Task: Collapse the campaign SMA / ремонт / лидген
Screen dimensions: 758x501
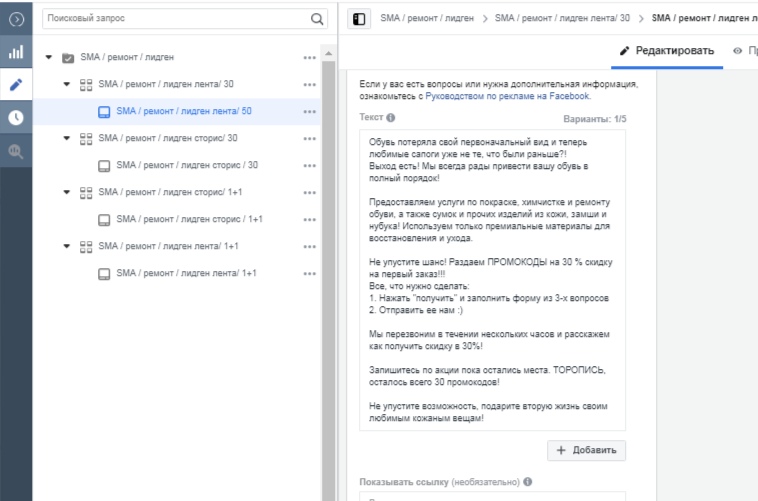Action: (x=49, y=57)
